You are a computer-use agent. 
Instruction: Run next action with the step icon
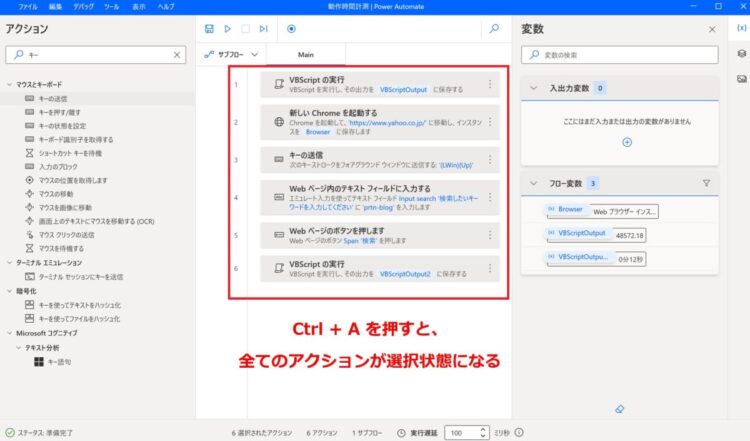[264, 29]
